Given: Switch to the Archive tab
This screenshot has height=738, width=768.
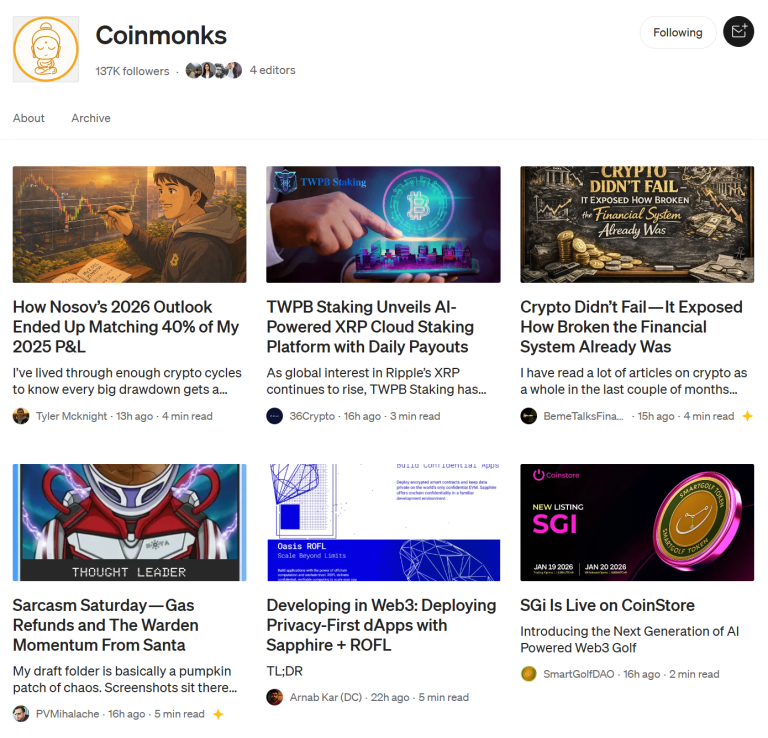Looking at the screenshot, I should pos(91,118).
